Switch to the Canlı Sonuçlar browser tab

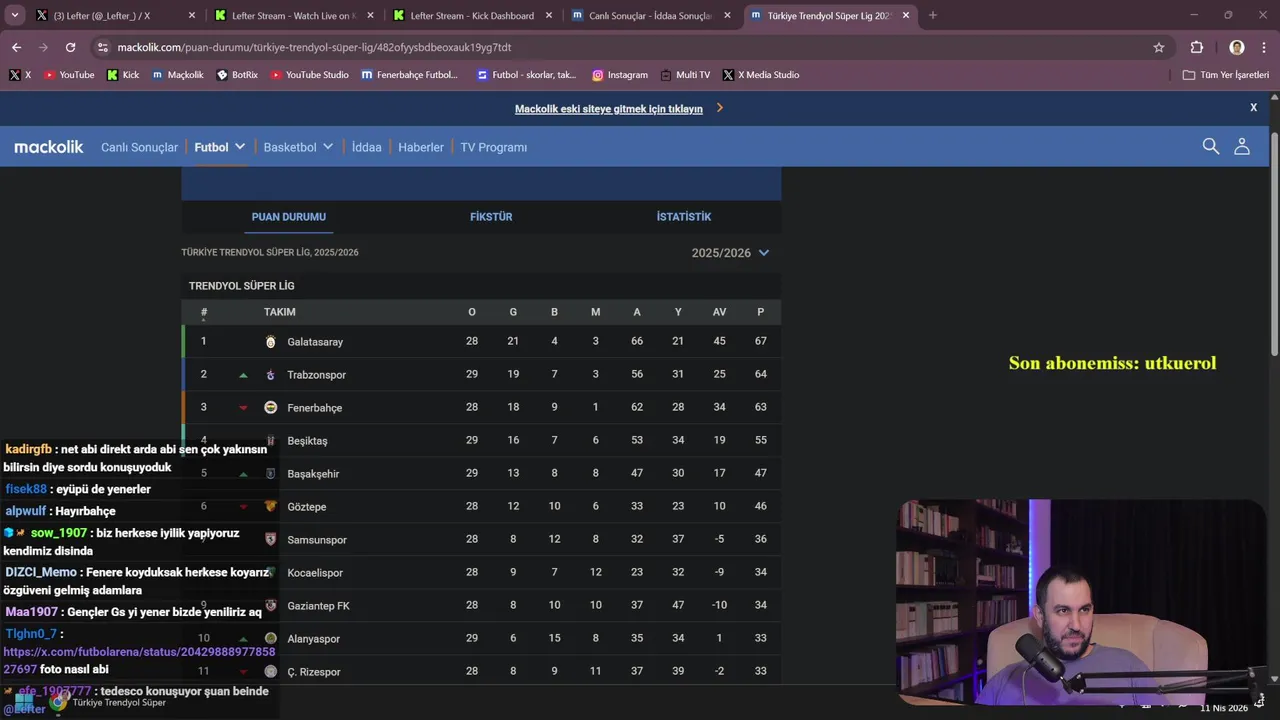pyautogui.click(x=650, y=16)
